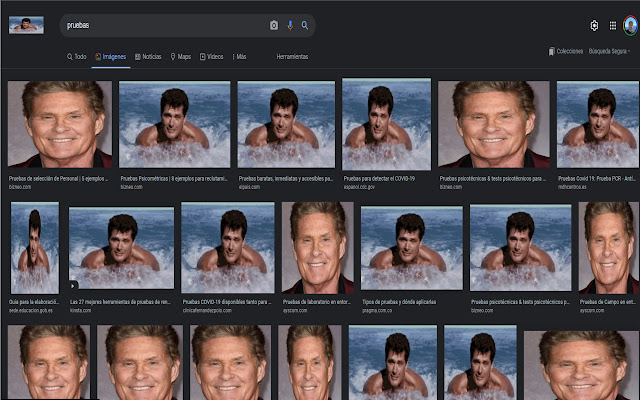Screen dimensions: 640x400
Task: Open the Pruebas Covid 19: Prueba PCR image
Action: click(598, 124)
